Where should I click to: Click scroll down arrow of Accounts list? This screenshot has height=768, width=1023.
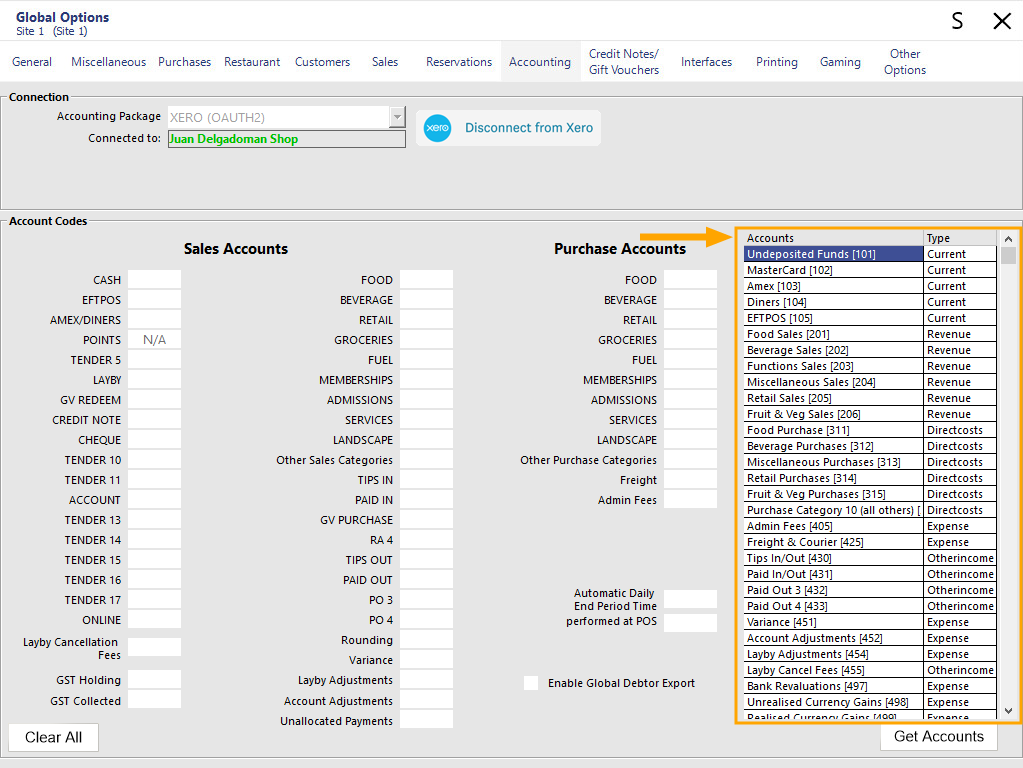tap(1008, 711)
